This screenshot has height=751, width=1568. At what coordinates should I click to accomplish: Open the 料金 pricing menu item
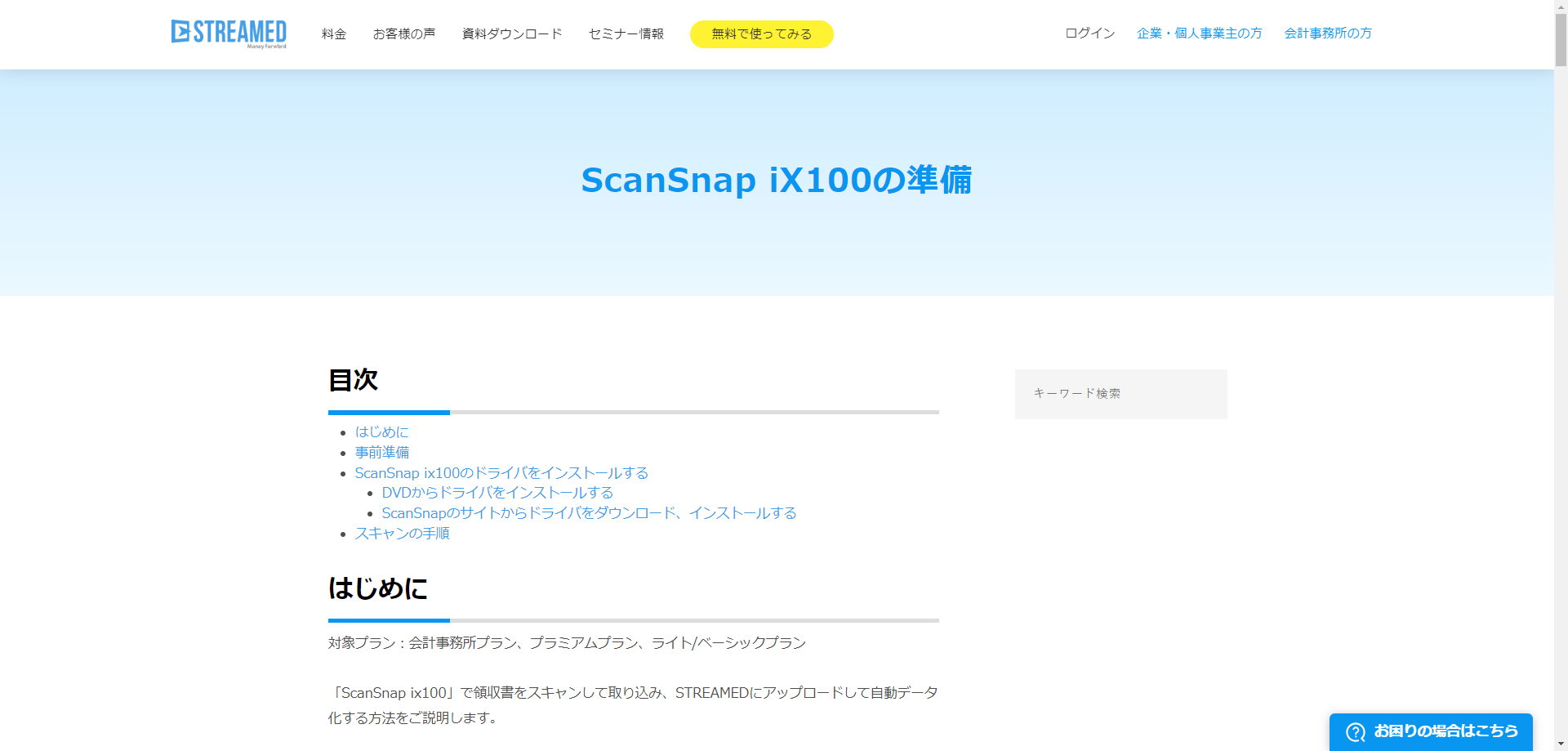point(334,34)
